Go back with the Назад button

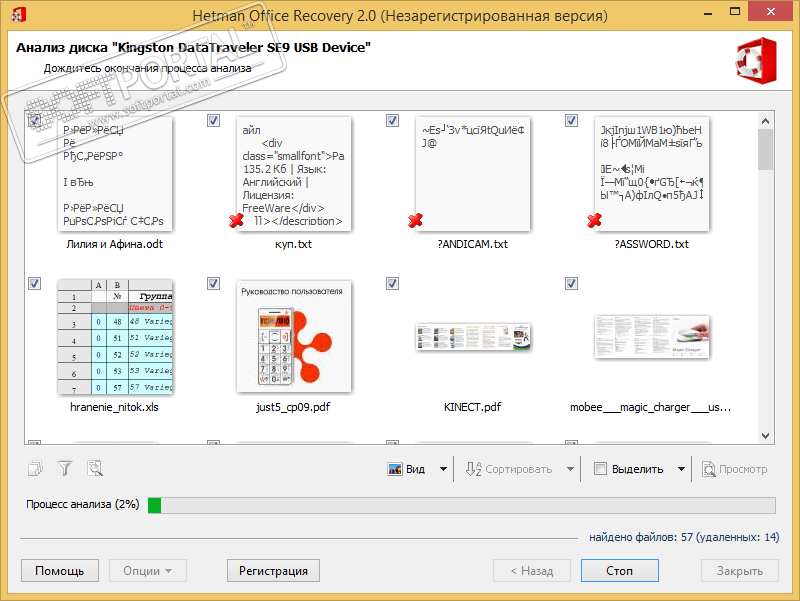tap(532, 570)
